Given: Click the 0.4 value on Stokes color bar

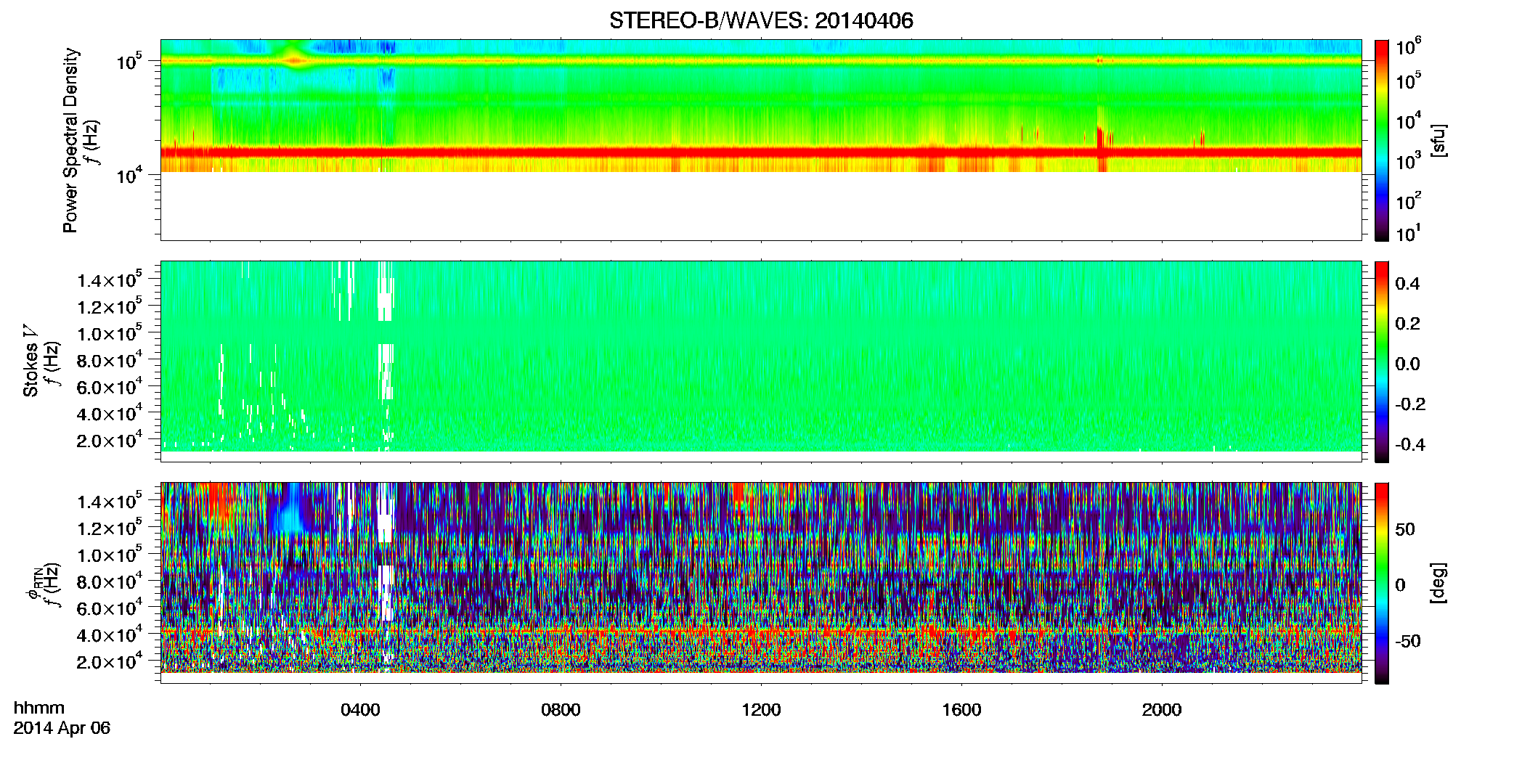Looking at the screenshot, I should pyautogui.click(x=1407, y=284).
